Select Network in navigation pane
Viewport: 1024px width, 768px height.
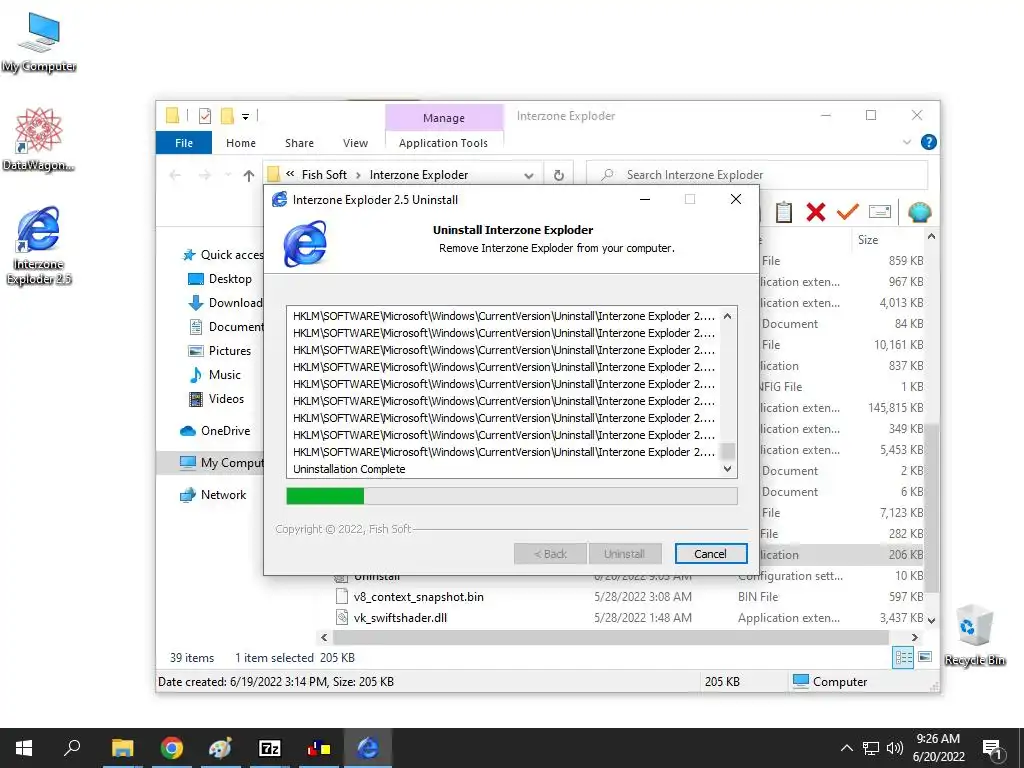tap(214, 495)
